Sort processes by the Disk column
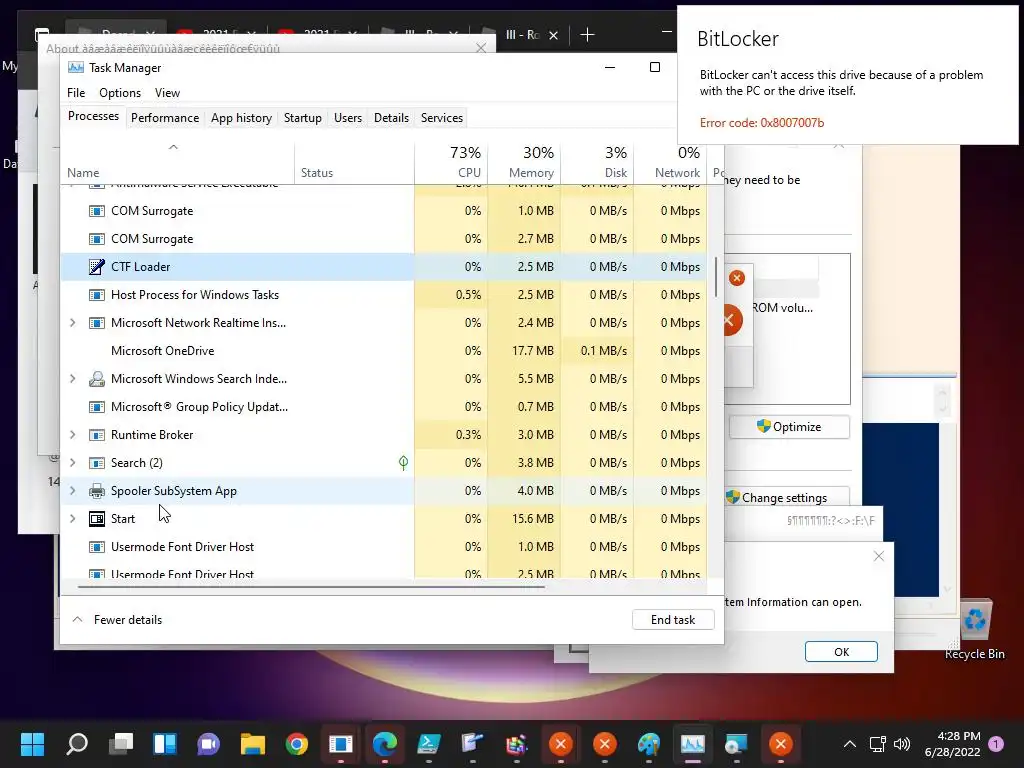 pos(598,163)
